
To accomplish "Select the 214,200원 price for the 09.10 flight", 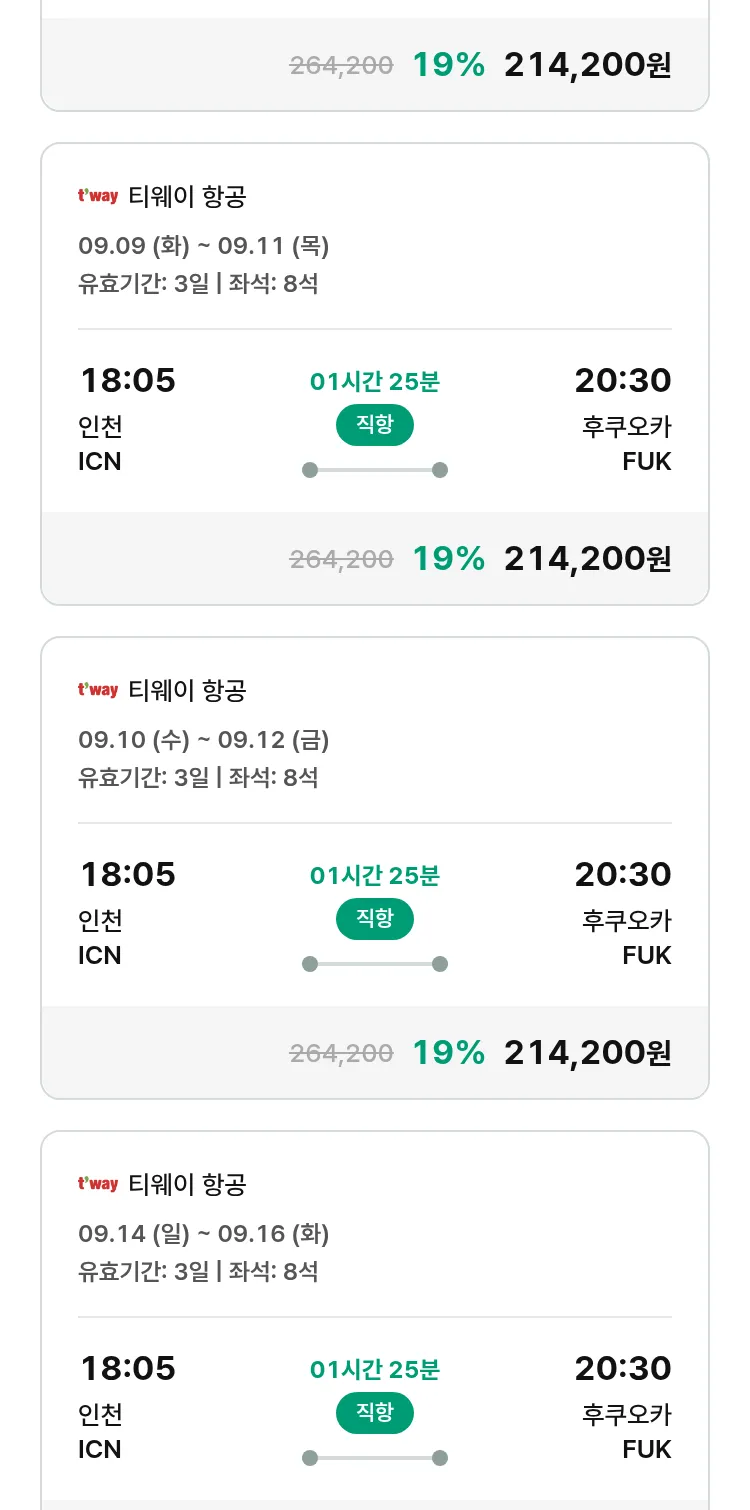I will pos(588,1053).
